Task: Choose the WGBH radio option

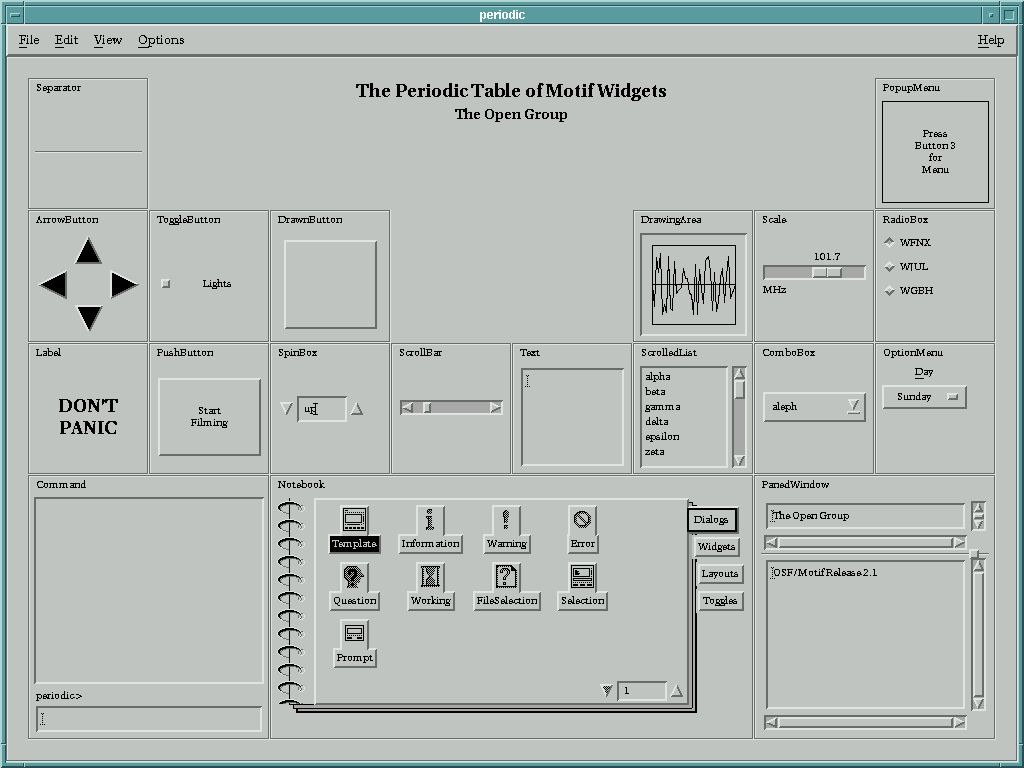Action: point(889,291)
